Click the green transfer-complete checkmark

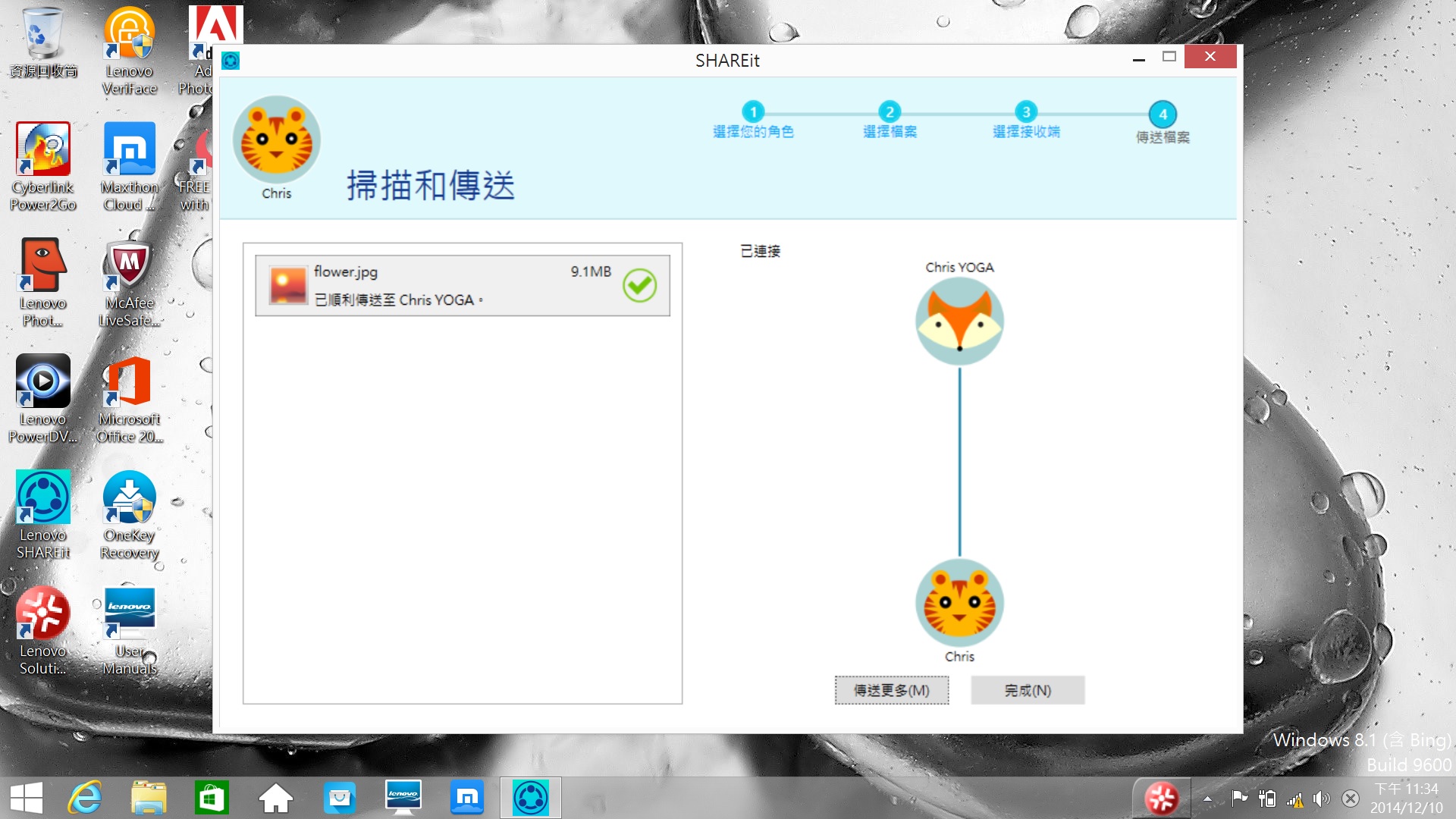coord(639,285)
